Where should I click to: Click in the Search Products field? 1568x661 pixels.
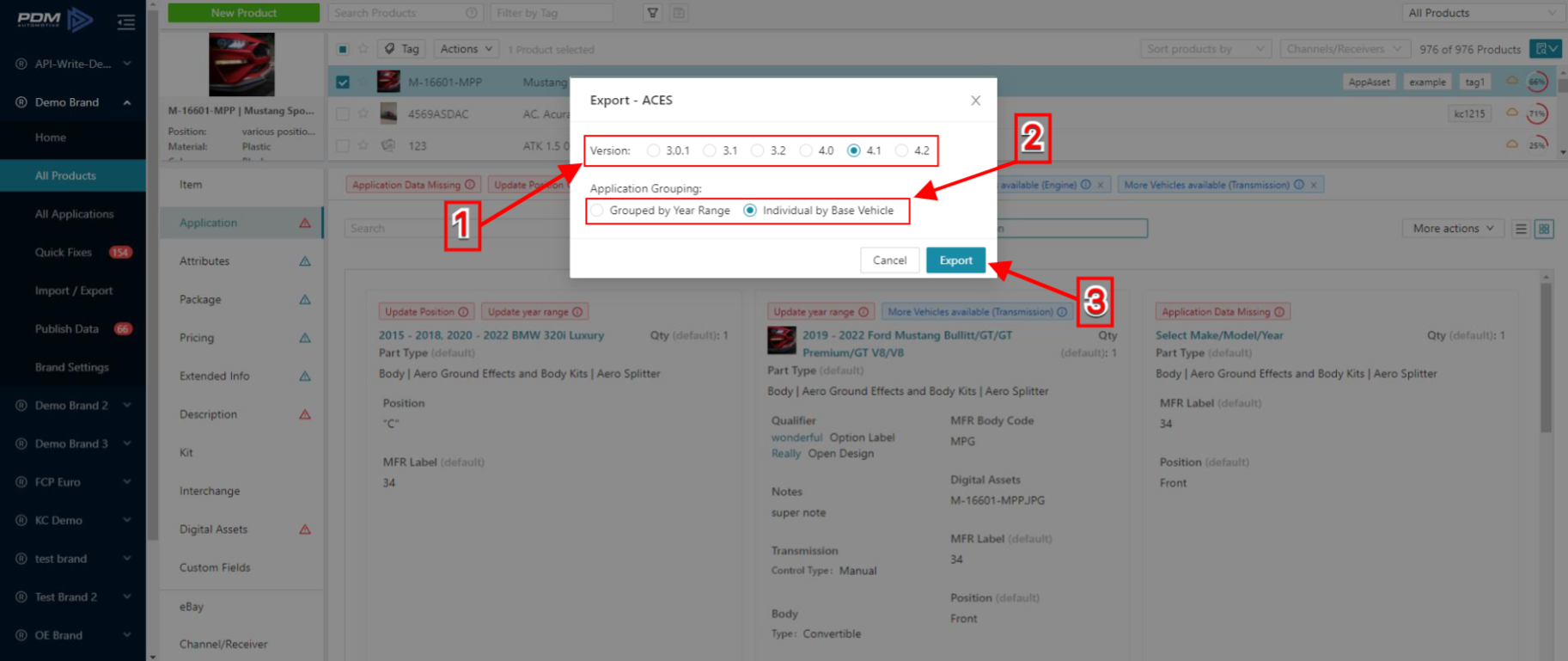click(x=406, y=13)
